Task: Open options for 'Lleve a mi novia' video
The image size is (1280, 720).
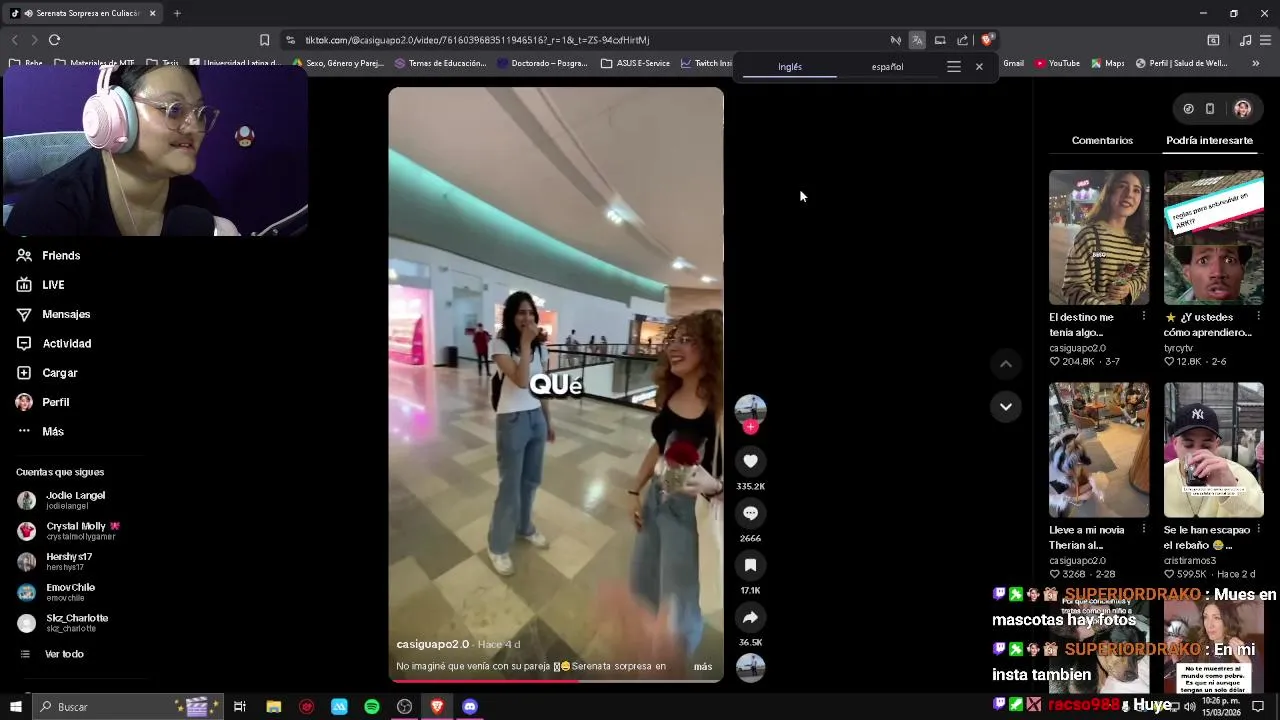Action: (x=1144, y=529)
